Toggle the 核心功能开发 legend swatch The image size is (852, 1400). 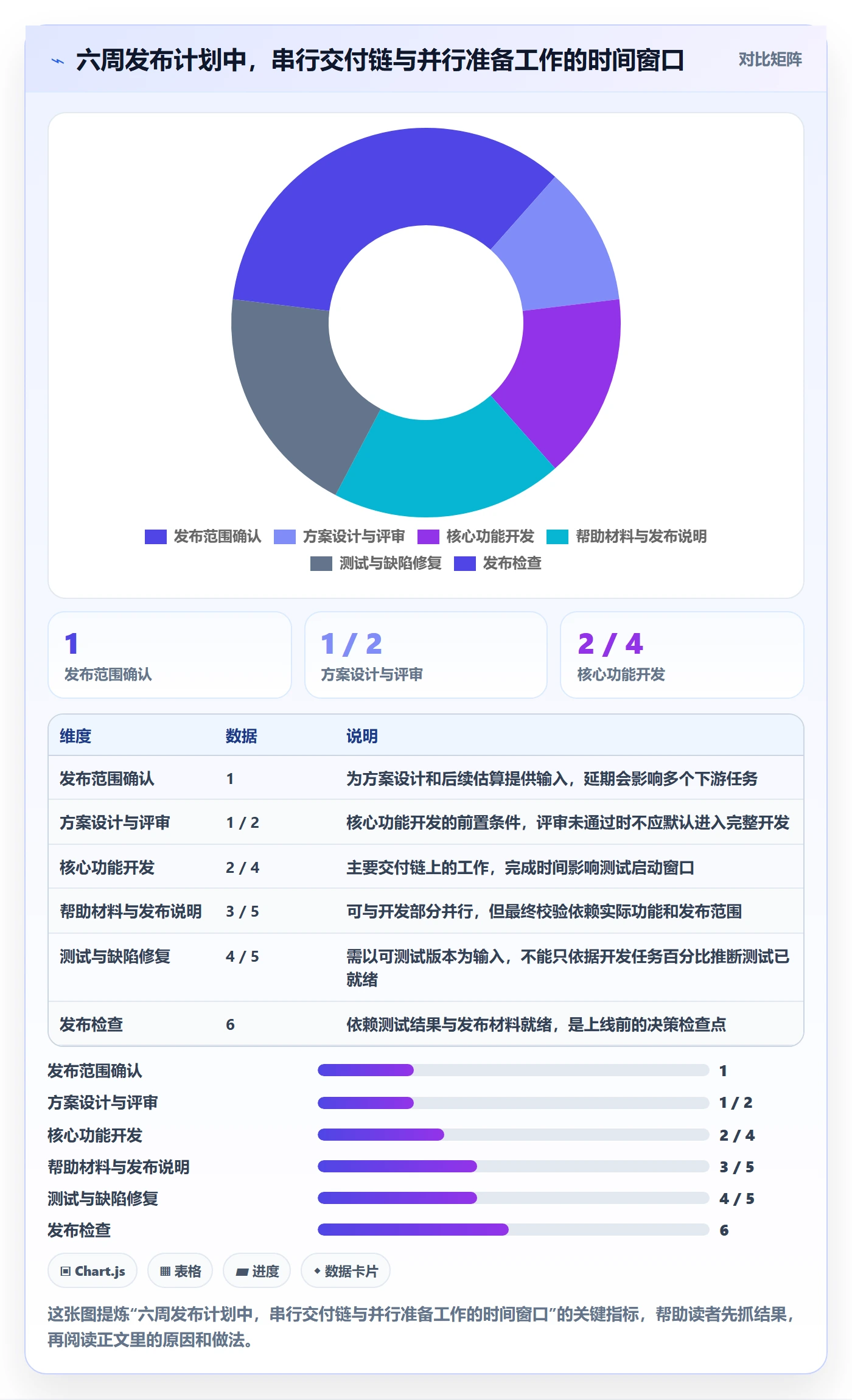[x=428, y=537]
